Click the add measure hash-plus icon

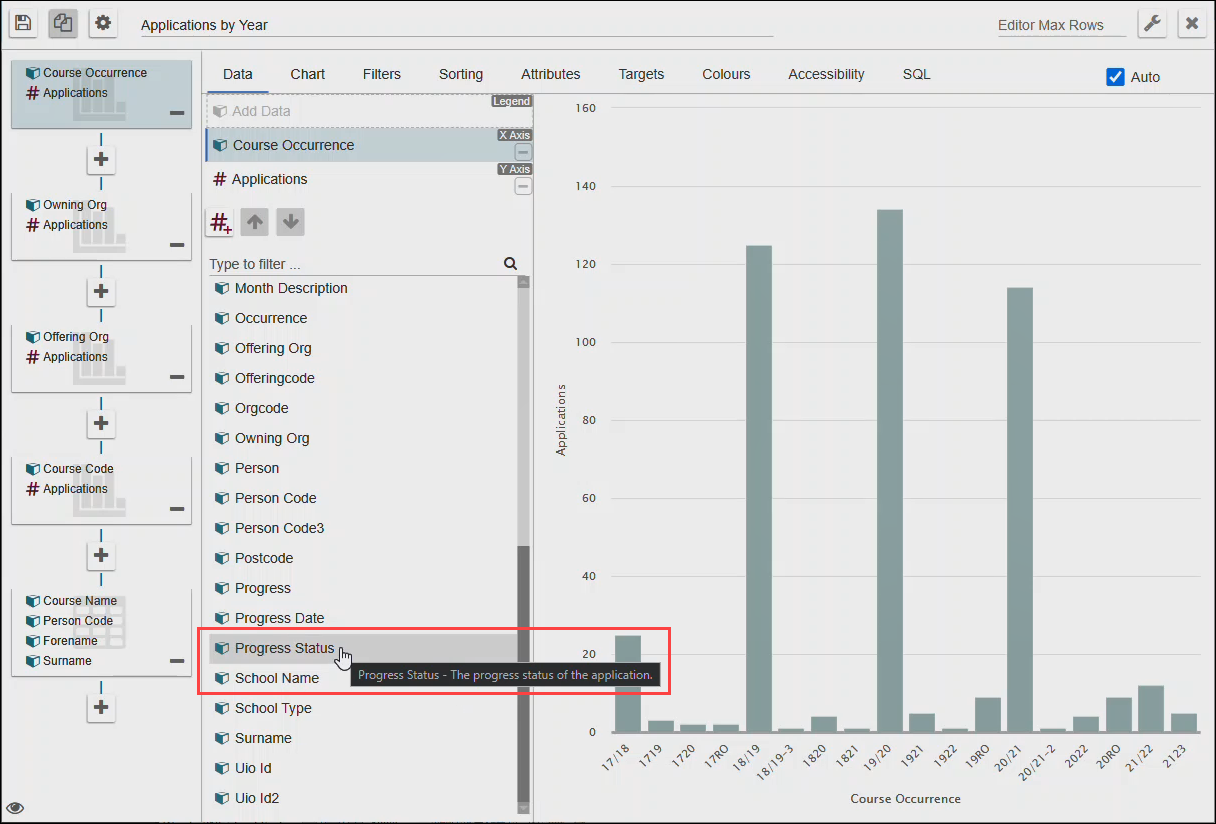[x=220, y=222]
